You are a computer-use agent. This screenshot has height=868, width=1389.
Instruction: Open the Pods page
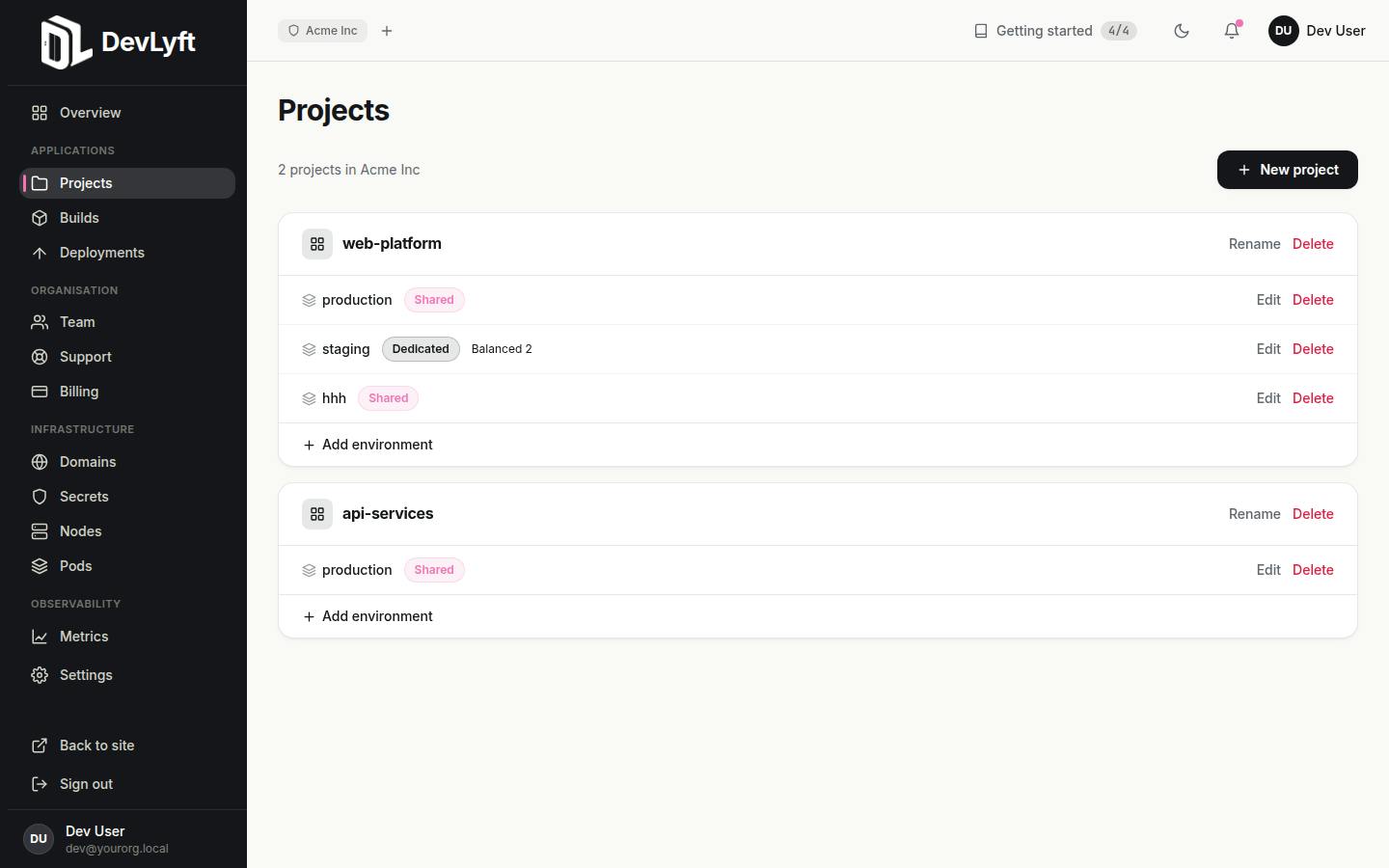[x=127, y=566]
